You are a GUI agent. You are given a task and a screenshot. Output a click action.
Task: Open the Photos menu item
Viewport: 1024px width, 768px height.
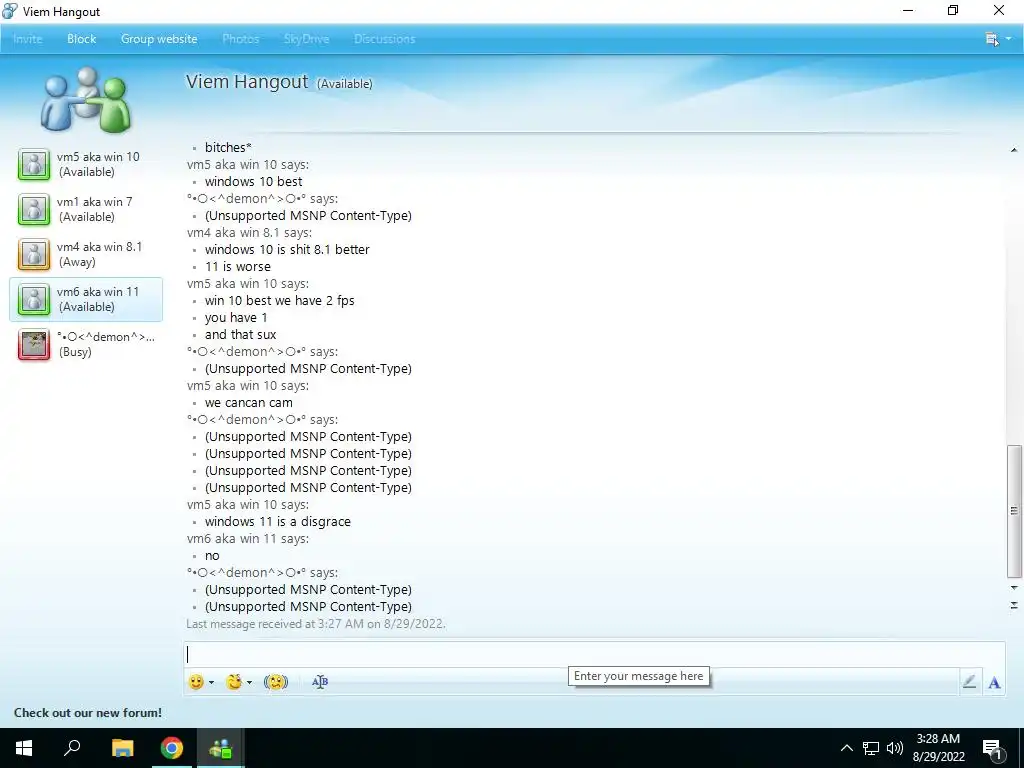(240, 39)
